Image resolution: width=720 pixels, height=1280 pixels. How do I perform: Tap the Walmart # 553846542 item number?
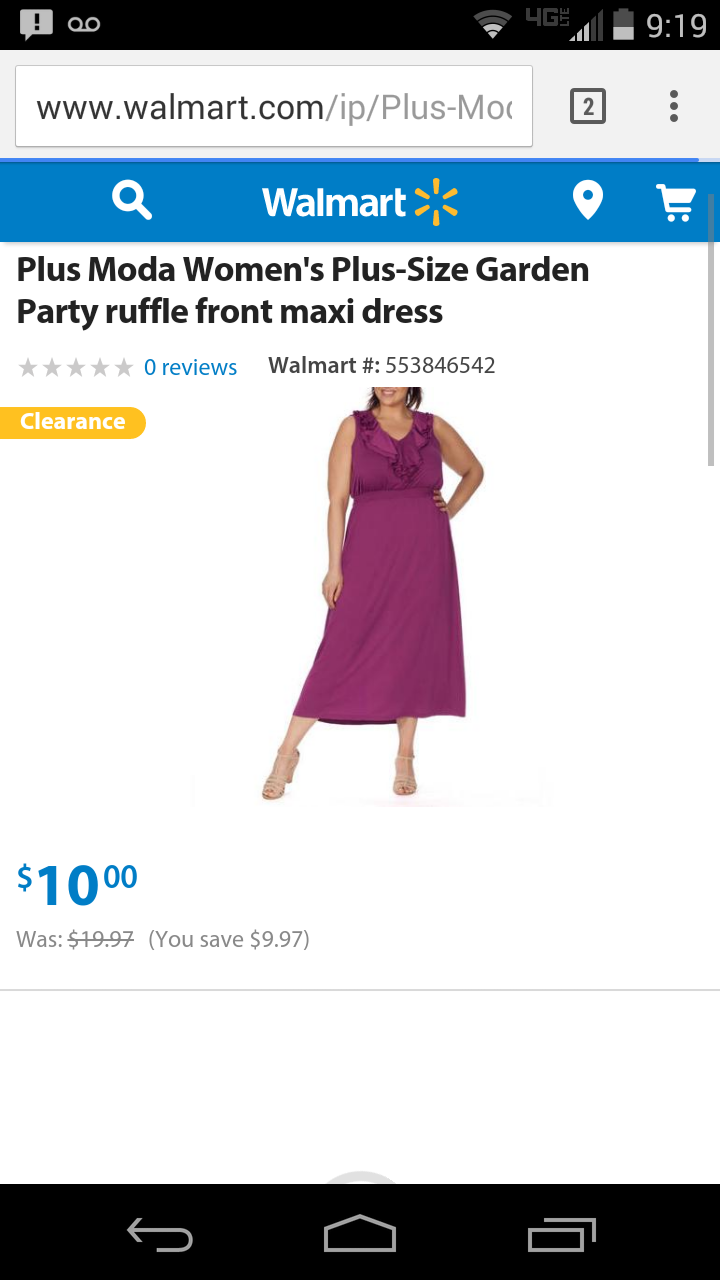point(382,365)
